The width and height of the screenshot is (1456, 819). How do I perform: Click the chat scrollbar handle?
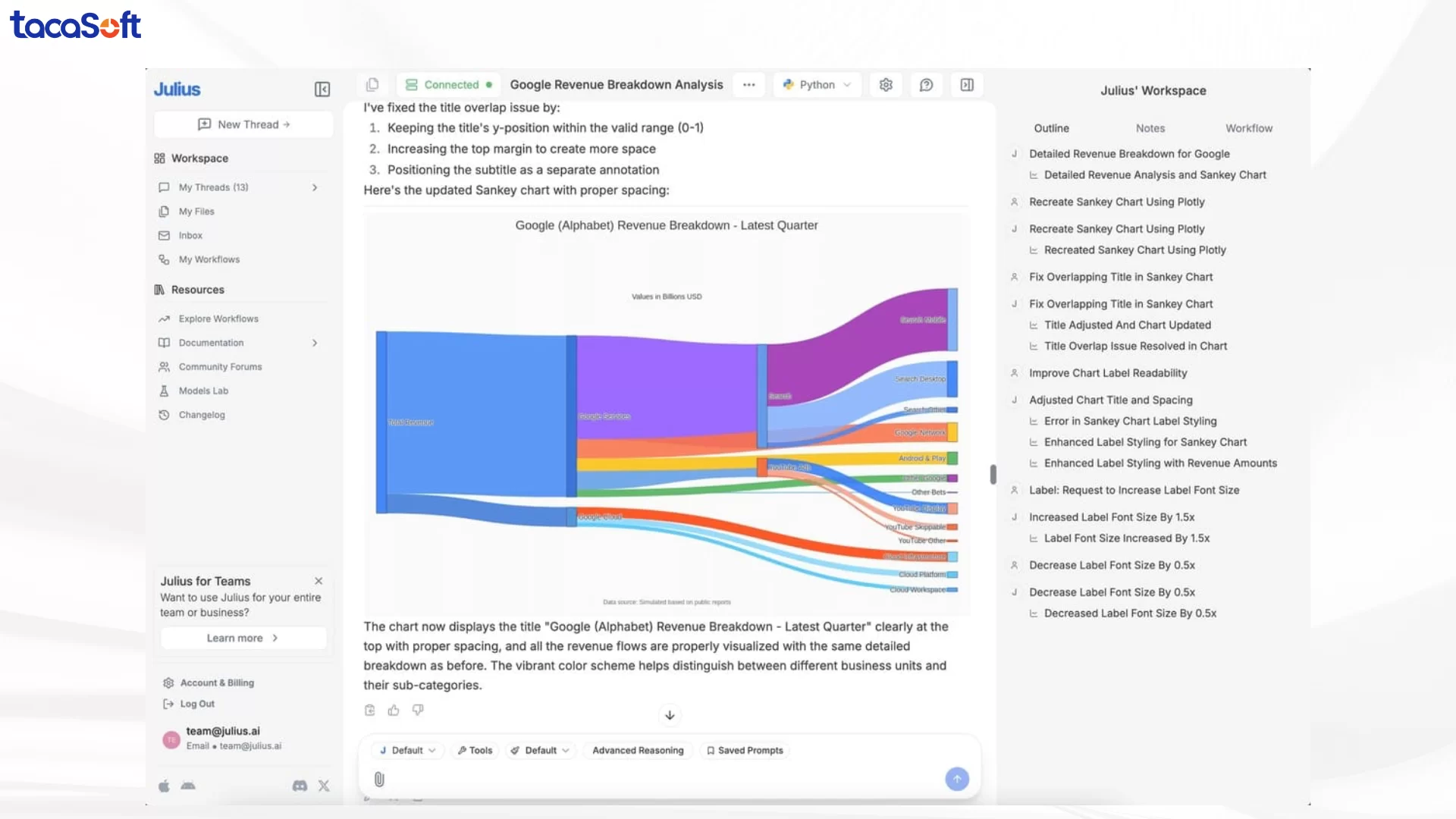993,474
